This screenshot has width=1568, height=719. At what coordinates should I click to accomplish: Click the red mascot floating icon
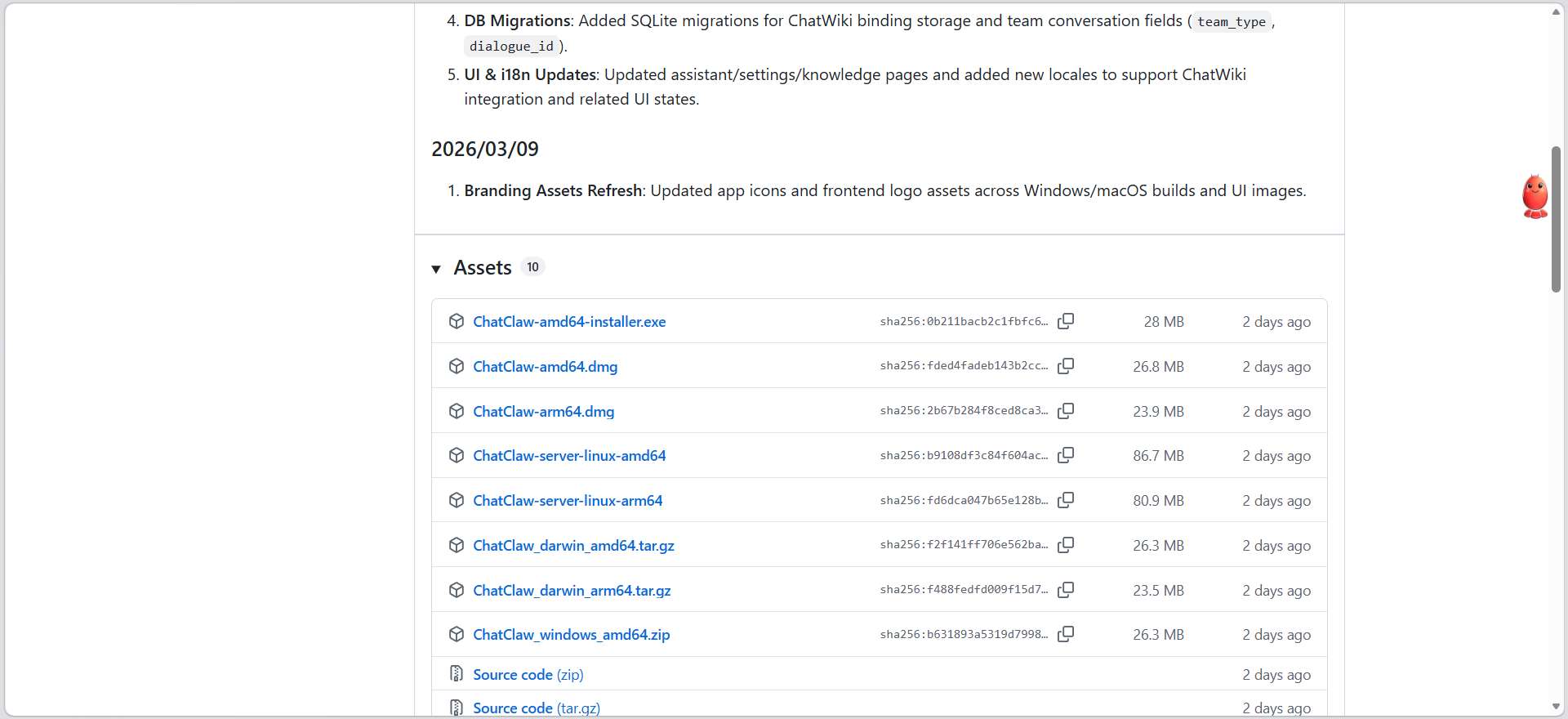(1535, 197)
